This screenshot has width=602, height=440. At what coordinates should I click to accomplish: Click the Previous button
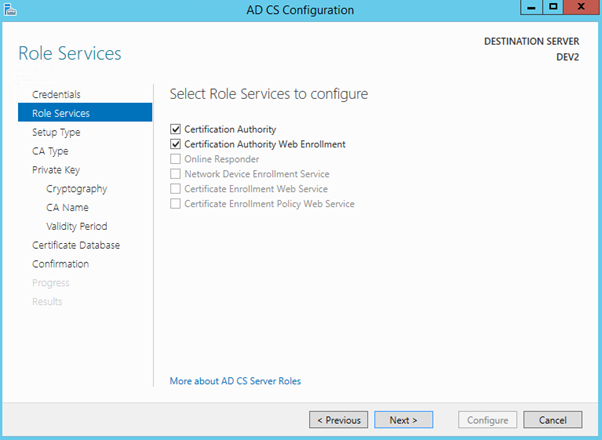click(x=338, y=420)
